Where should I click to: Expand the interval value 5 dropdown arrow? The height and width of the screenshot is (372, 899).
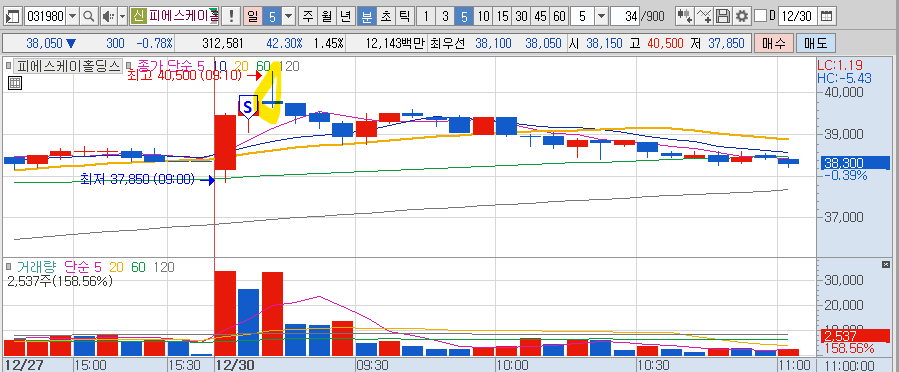(601, 16)
